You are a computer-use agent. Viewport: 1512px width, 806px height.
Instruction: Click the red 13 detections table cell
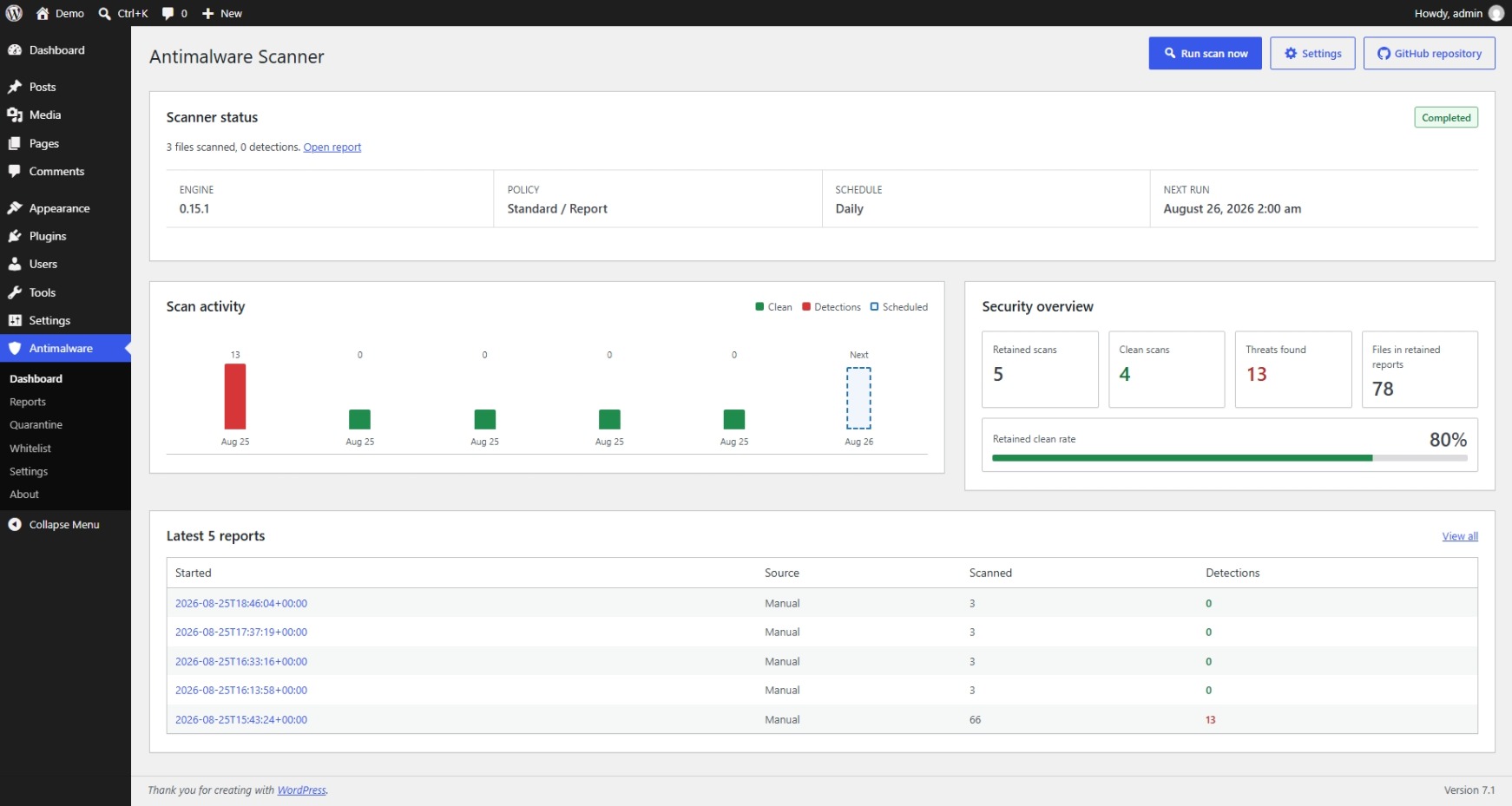click(1211, 720)
